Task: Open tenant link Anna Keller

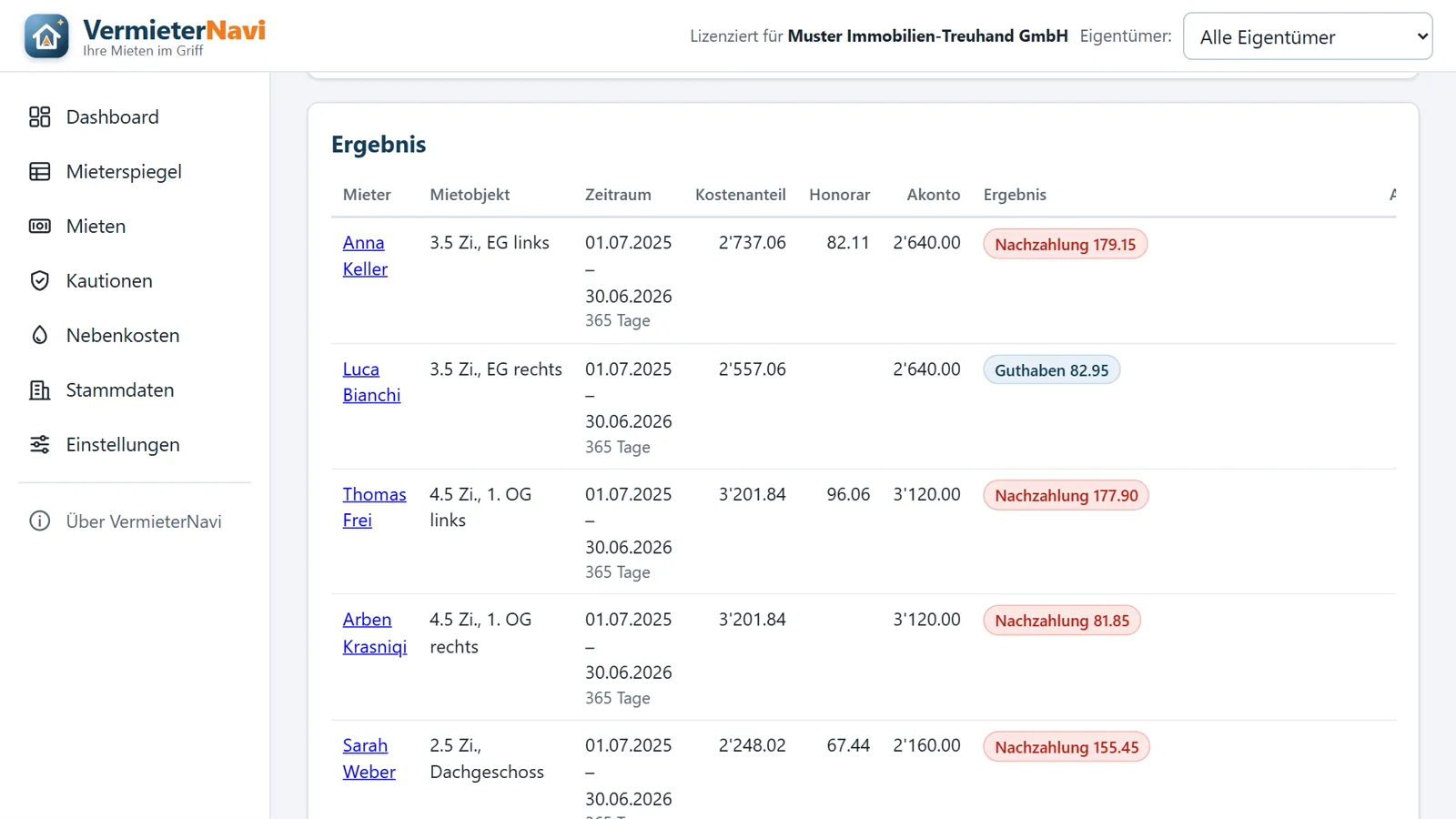Action: tap(365, 256)
